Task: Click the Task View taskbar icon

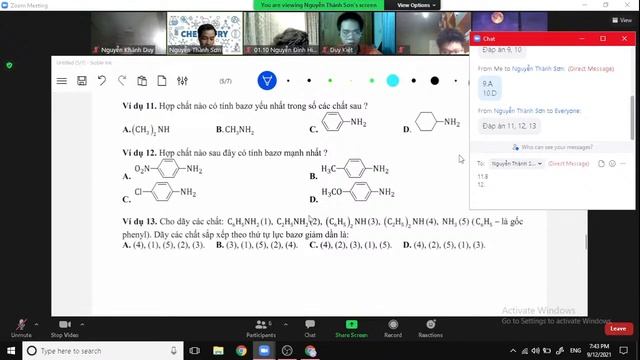Action: pos(195,351)
